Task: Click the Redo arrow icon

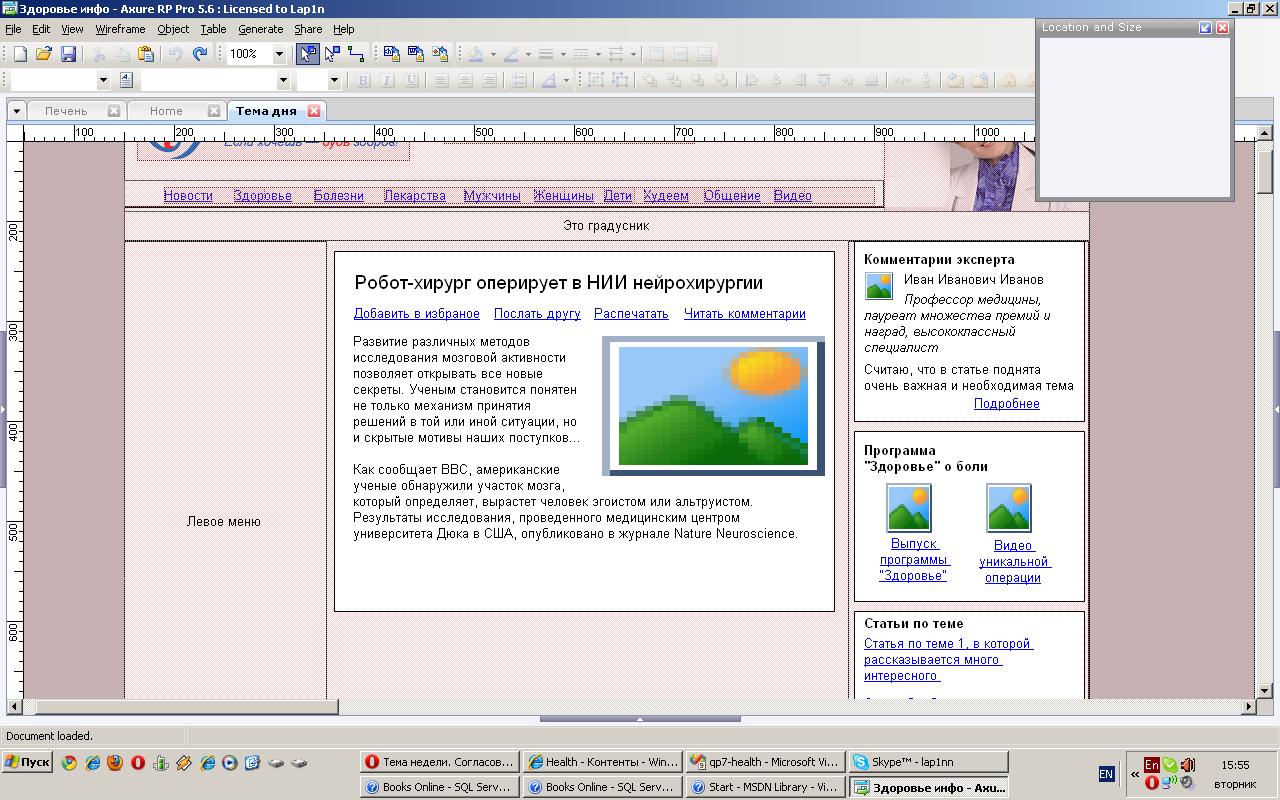Action: [200, 54]
